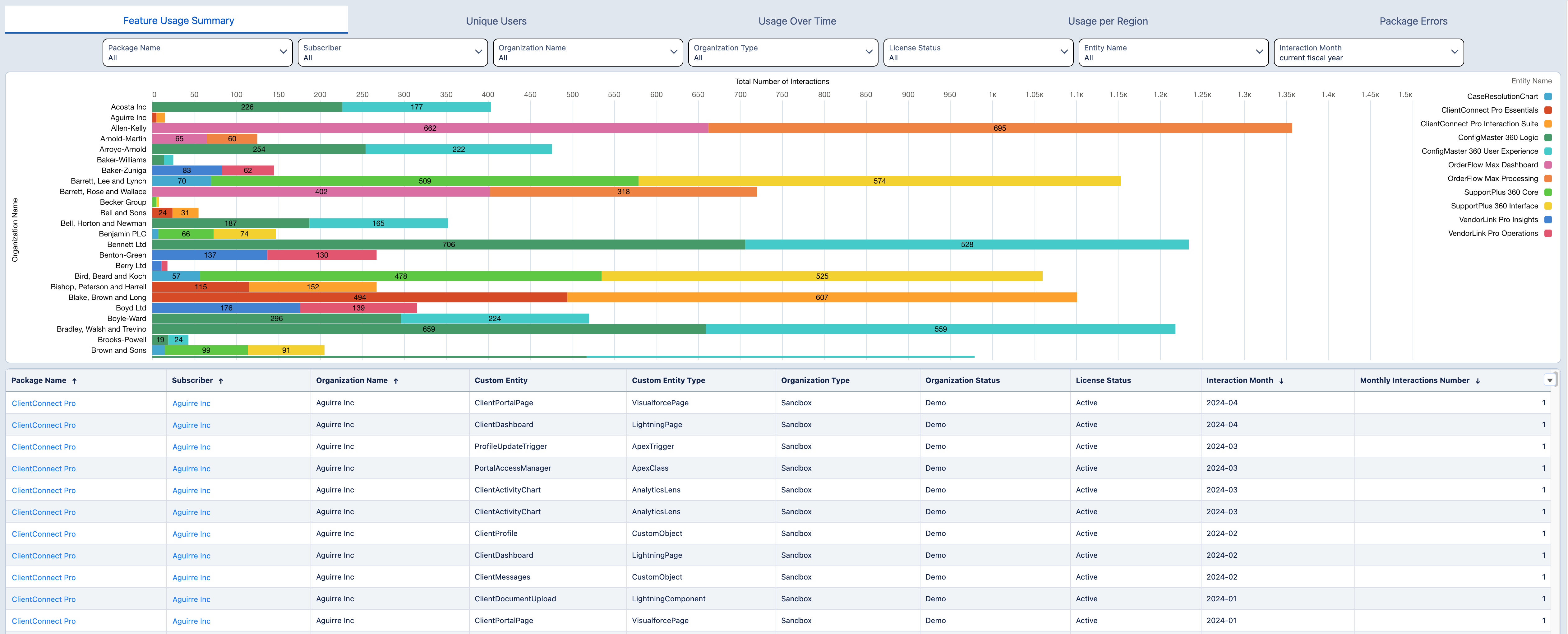The height and width of the screenshot is (634, 1568).
Task: Open the table column options dropdown arrow
Action: [x=1550, y=380]
